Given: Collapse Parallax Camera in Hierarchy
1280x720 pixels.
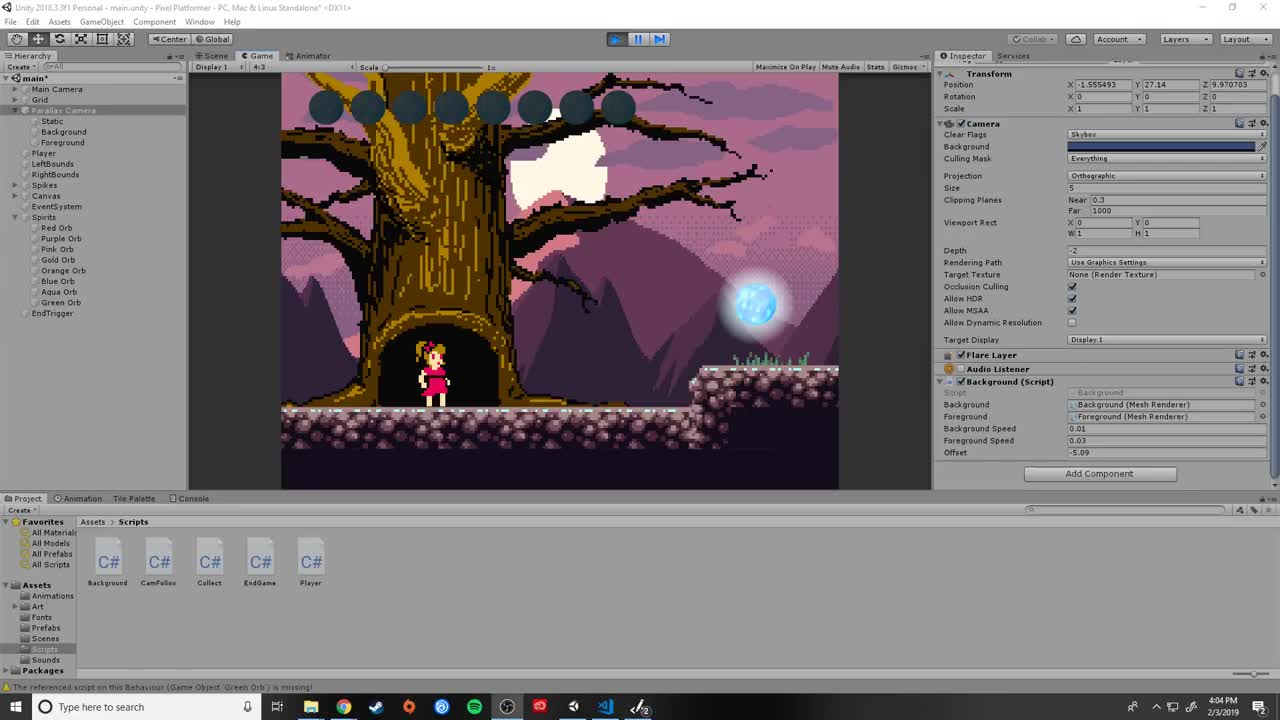Looking at the screenshot, I should tap(15, 110).
